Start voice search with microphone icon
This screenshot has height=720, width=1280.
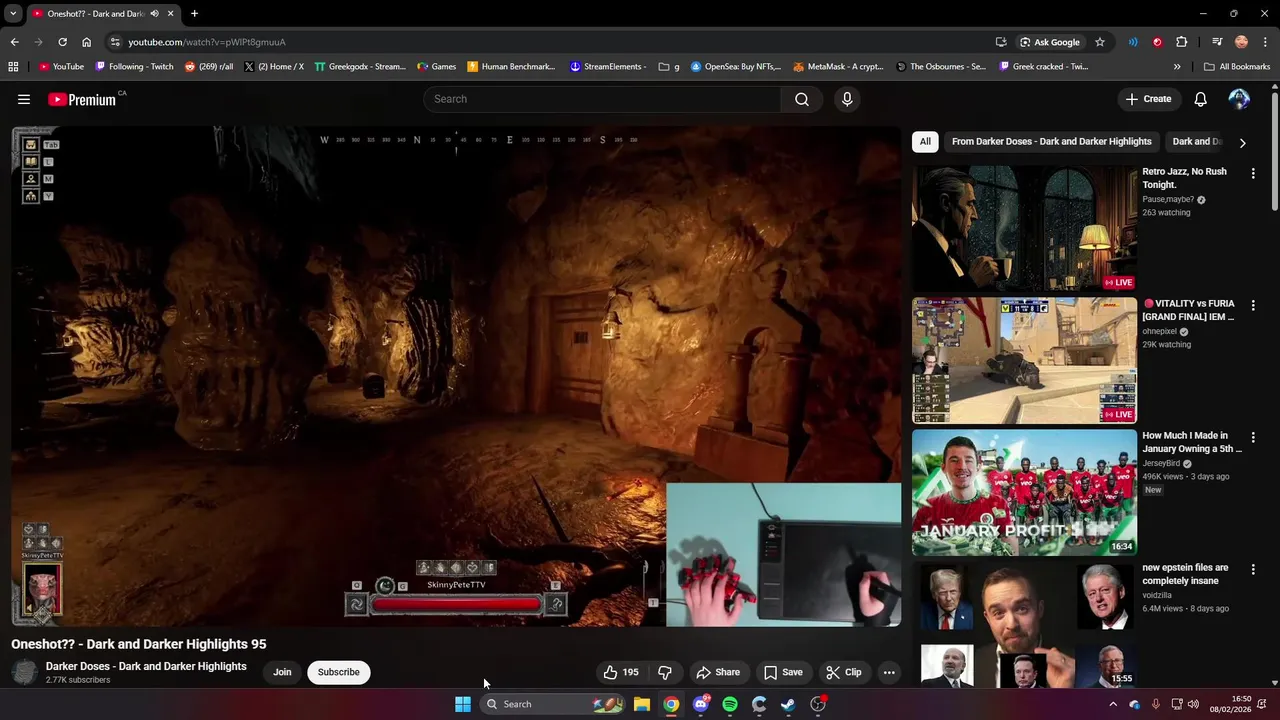[847, 99]
